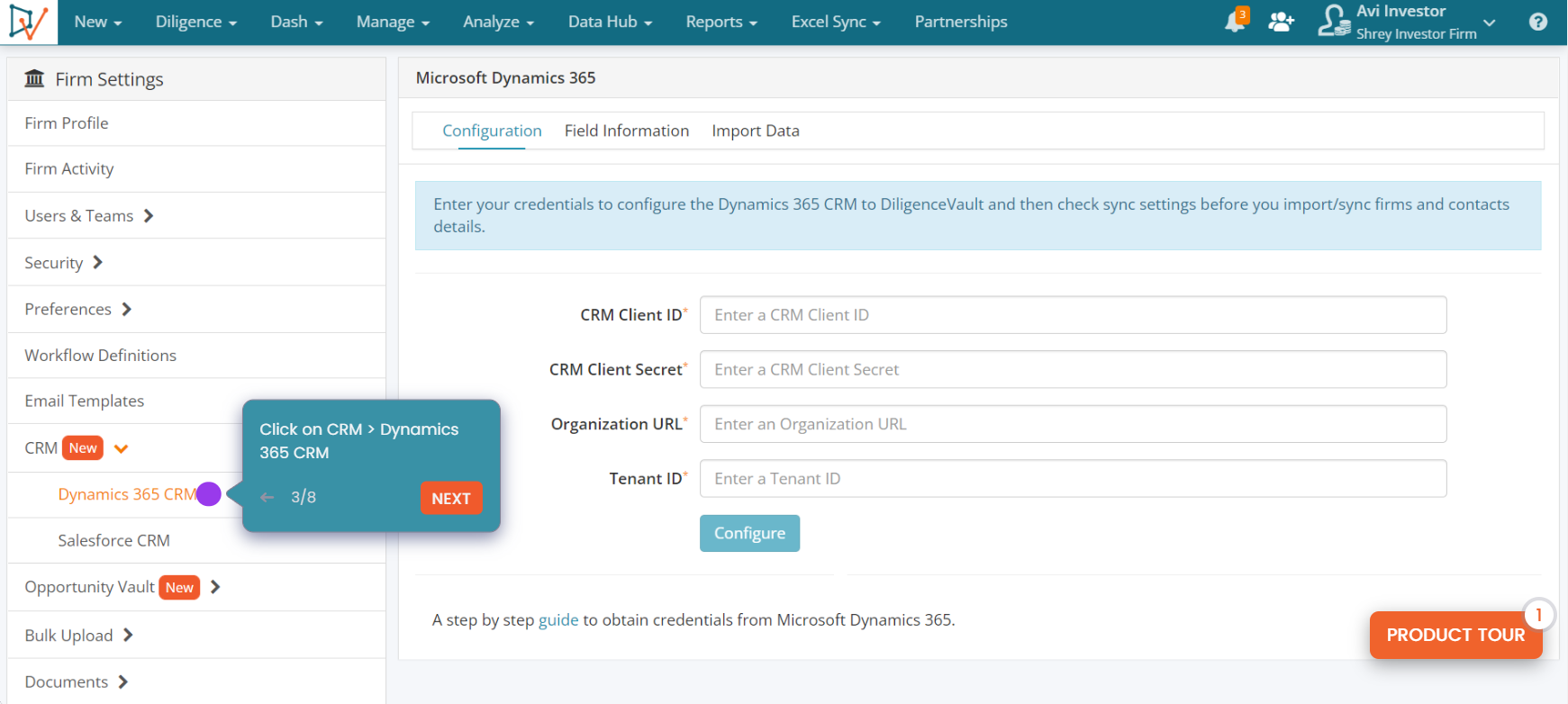Click the purple tour marker dot
The width and height of the screenshot is (1568, 704).
[209, 494]
